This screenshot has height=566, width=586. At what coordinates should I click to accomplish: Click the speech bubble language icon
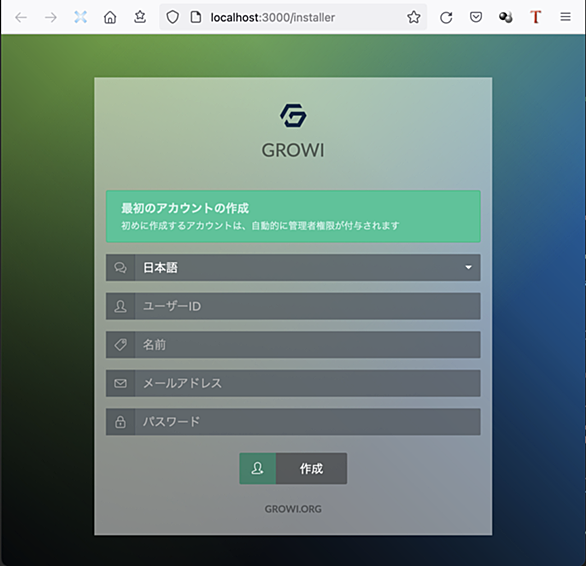coord(120,268)
